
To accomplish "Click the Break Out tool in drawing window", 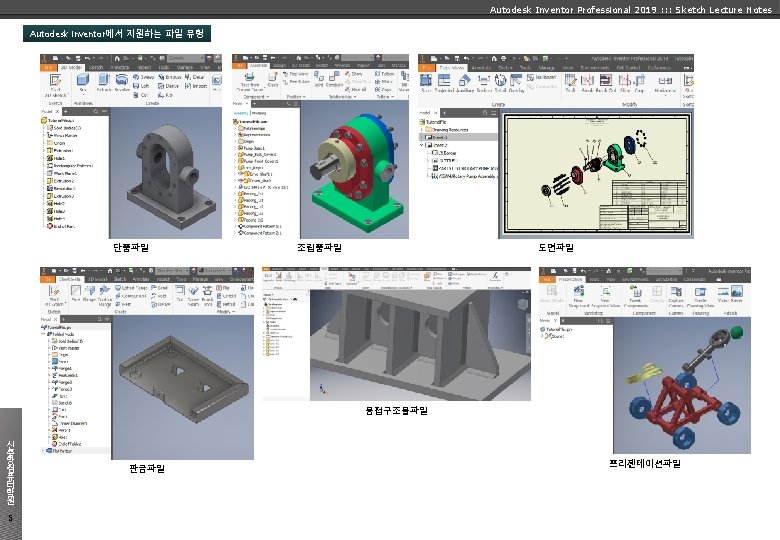I will (x=606, y=83).
